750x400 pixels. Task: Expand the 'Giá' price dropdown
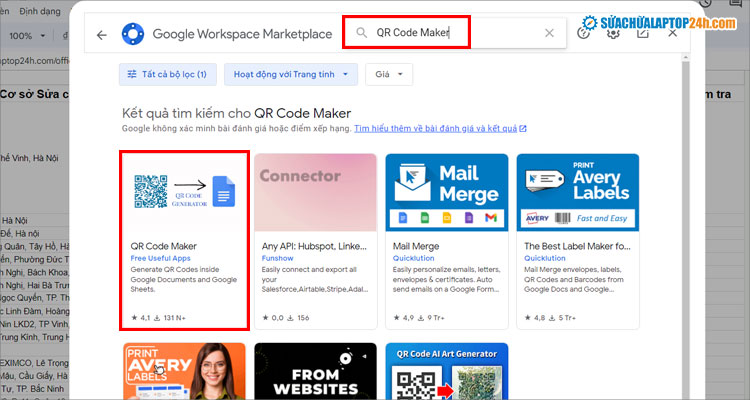tap(389, 74)
